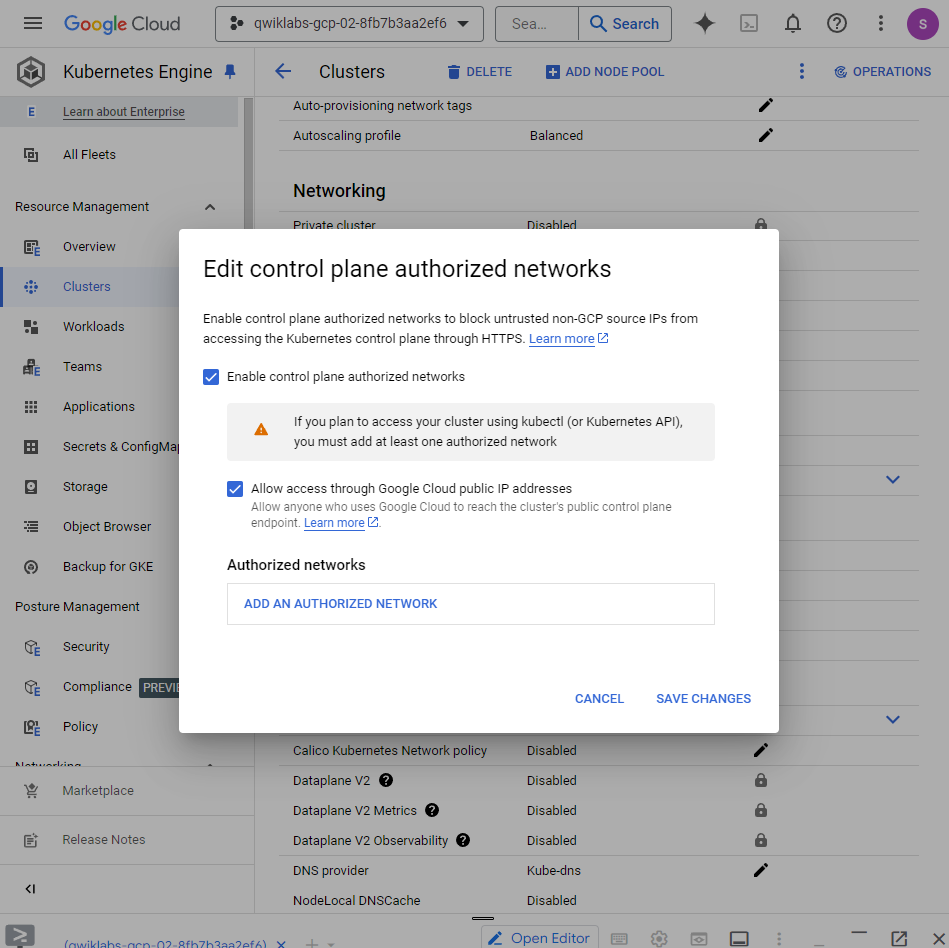Open the OPERATIONS panel
The image size is (949, 948).
[882, 72]
